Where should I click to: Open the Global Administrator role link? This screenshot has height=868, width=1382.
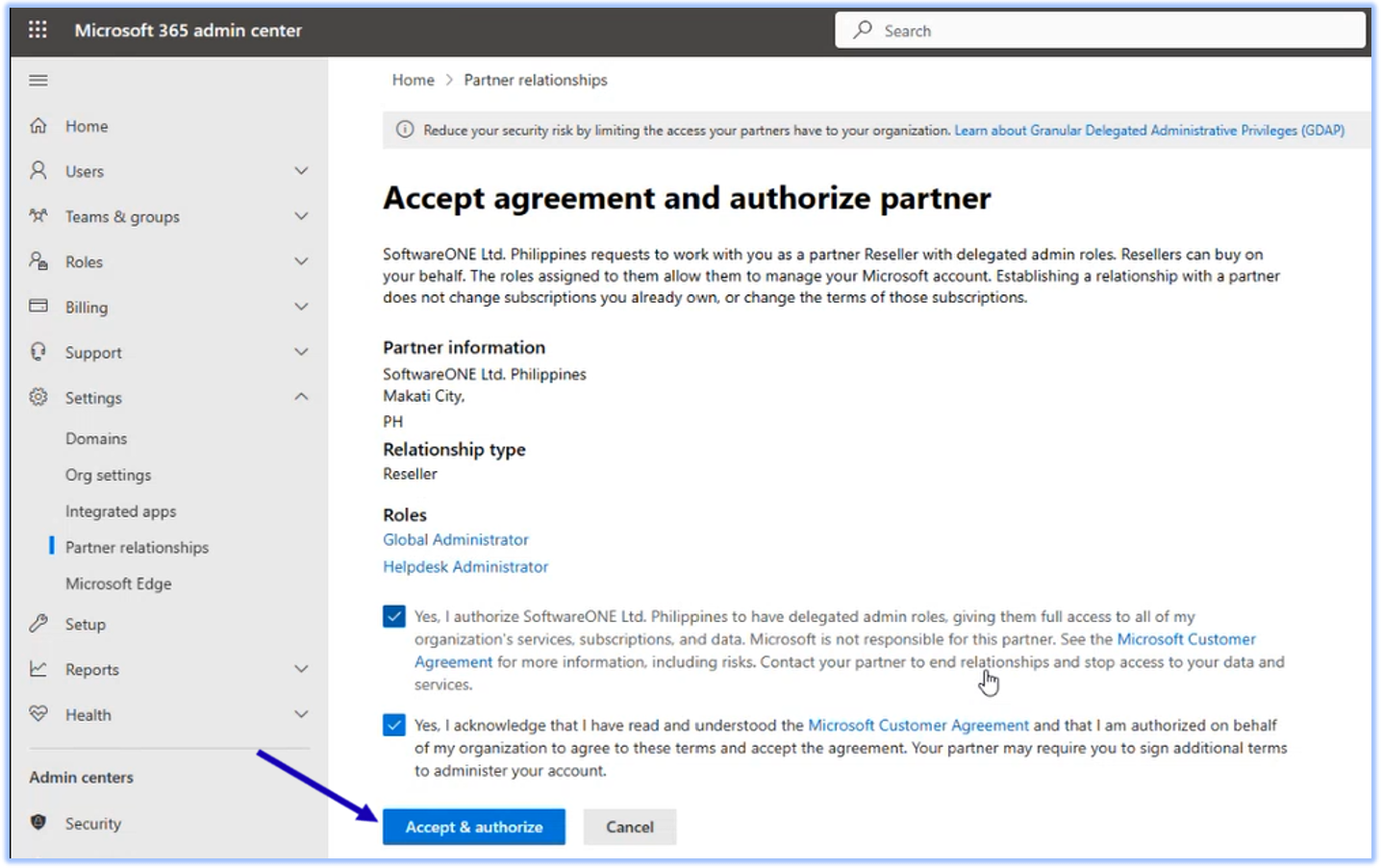pyautogui.click(x=456, y=539)
